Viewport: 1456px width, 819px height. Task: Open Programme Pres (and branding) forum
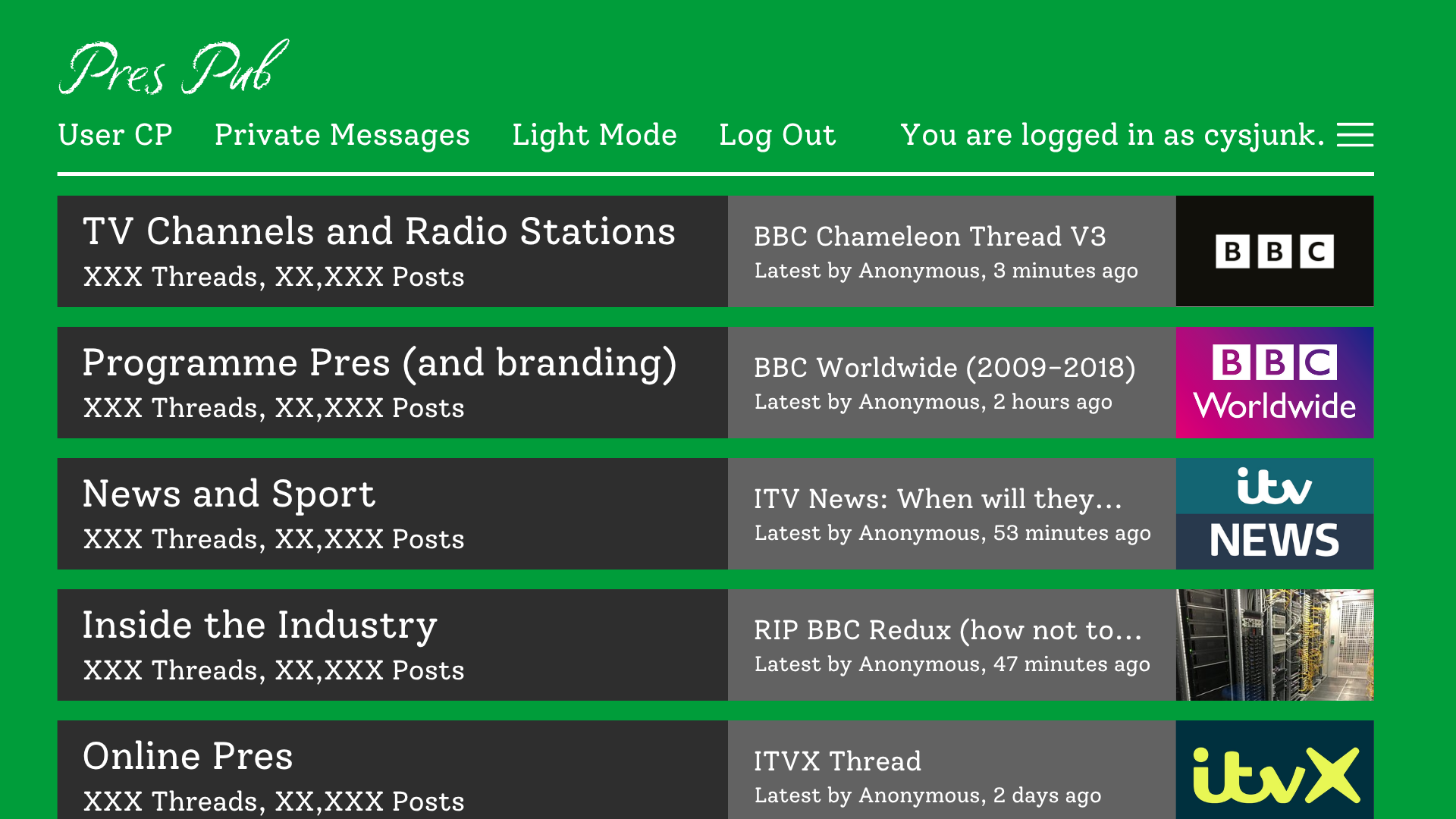379,362
